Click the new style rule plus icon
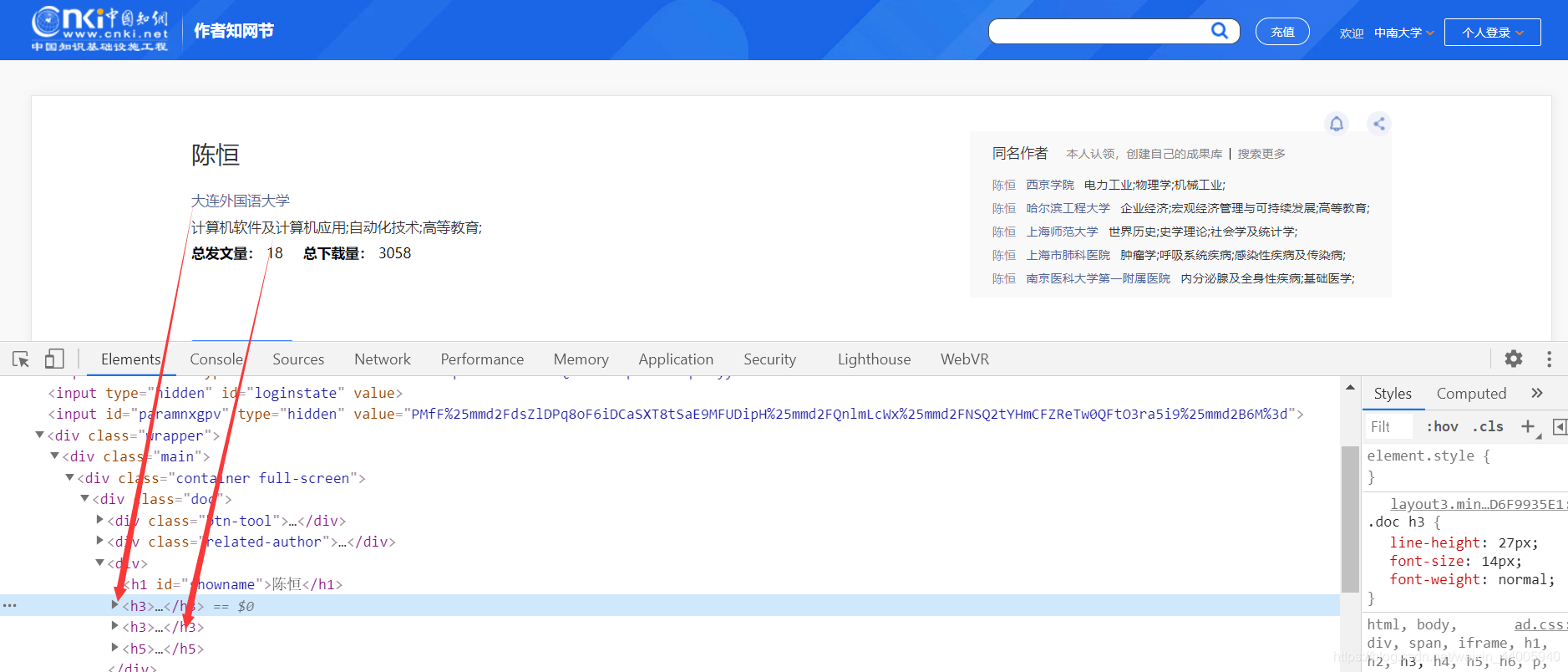 (x=1528, y=426)
